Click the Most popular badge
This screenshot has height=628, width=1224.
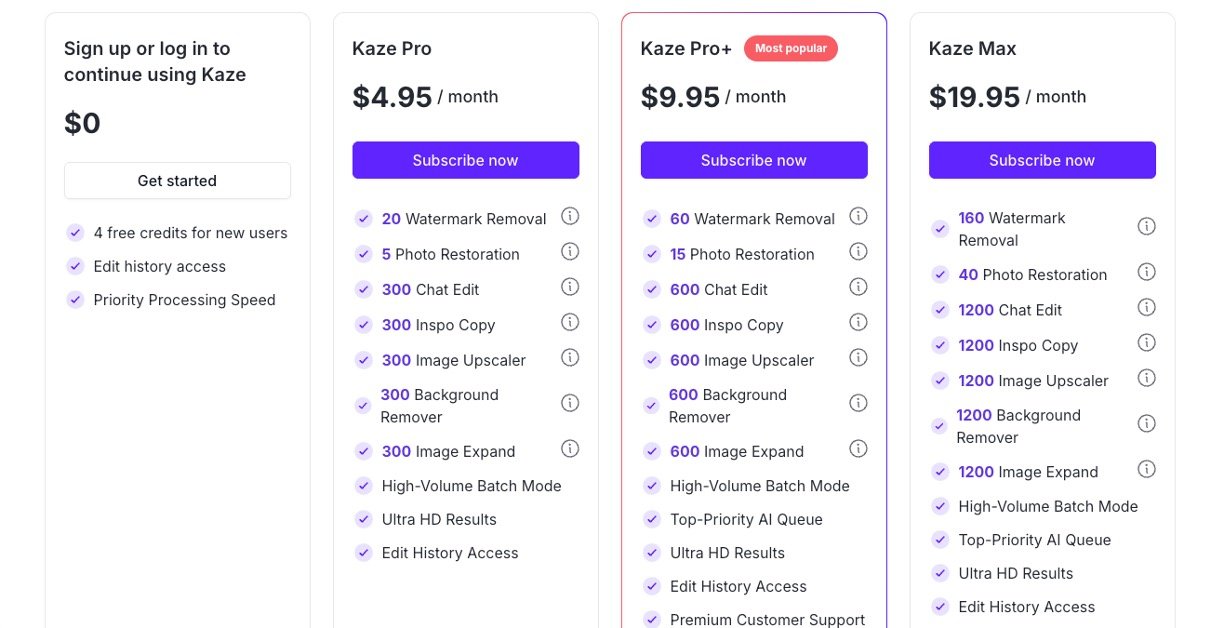pos(790,48)
